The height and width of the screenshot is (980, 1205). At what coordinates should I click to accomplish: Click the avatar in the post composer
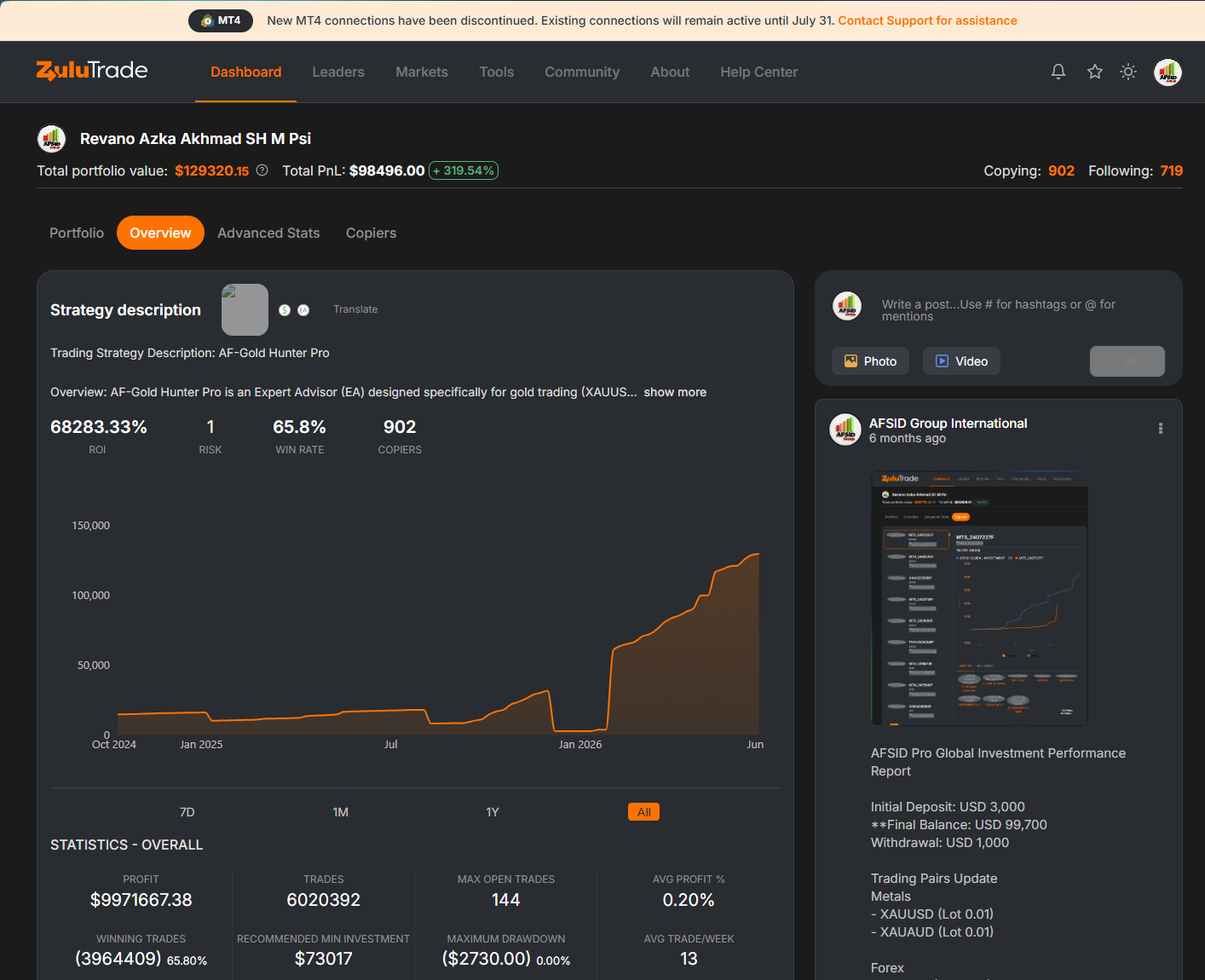point(847,306)
